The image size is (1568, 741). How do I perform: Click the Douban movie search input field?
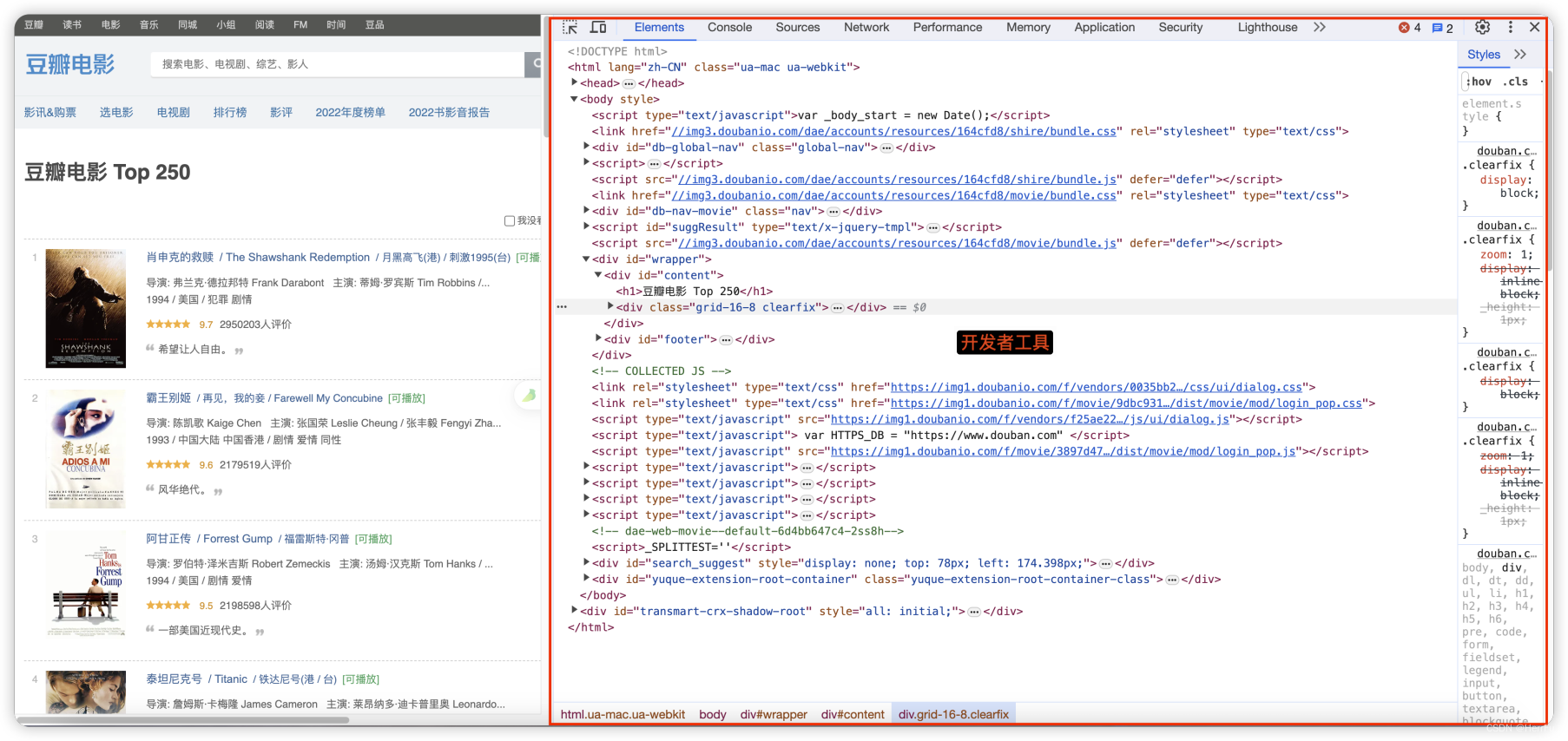point(337,64)
